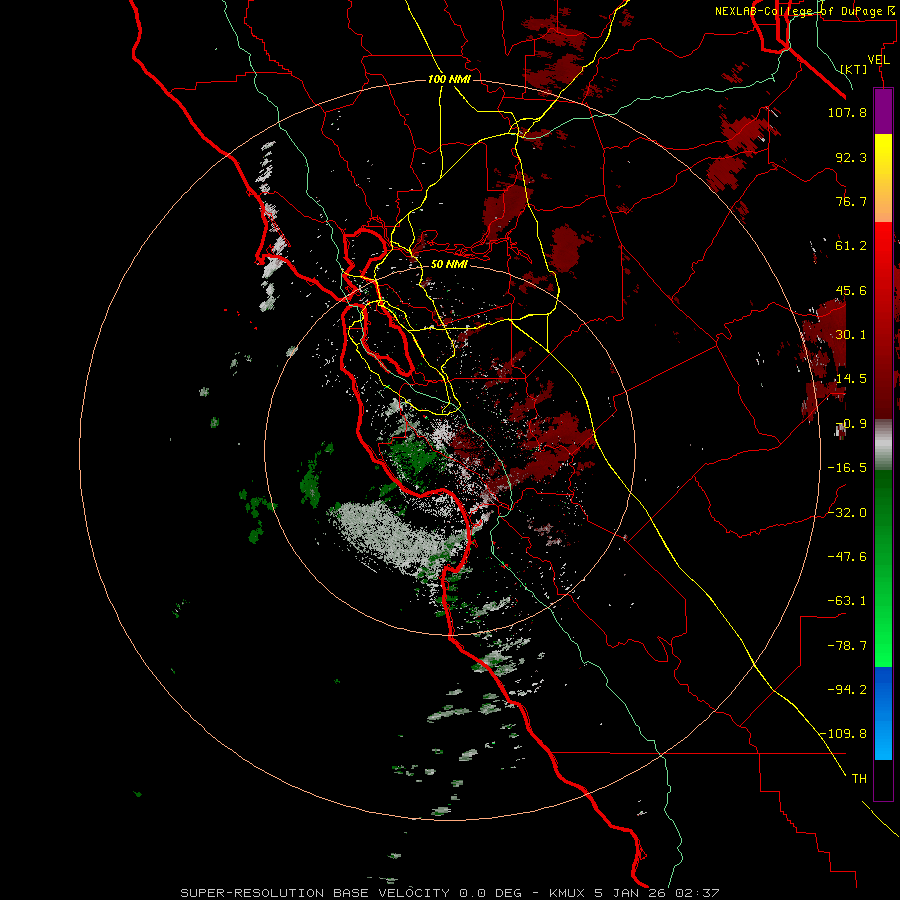Select the 92.3 scale value
The width and height of the screenshot is (900, 900).
(851, 157)
